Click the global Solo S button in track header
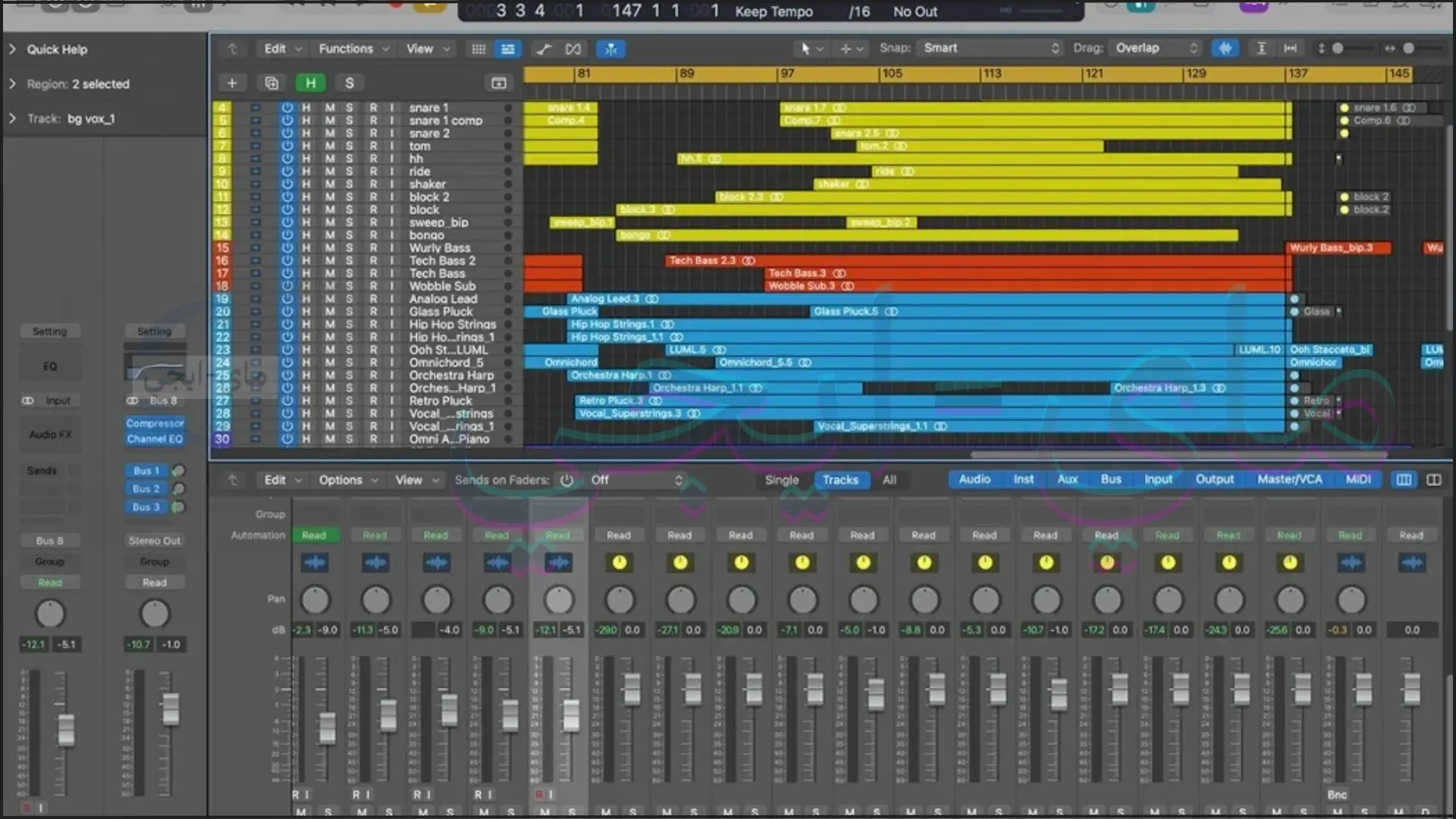 tap(350, 83)
